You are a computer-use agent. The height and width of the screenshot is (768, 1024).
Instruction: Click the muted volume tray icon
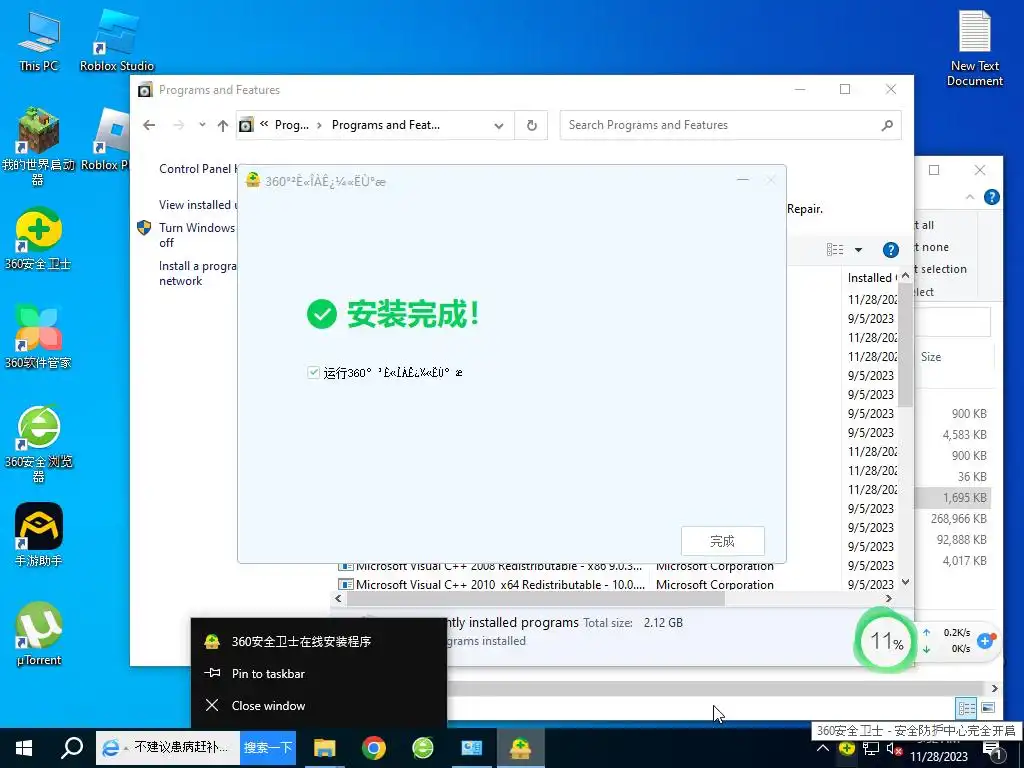894,749
